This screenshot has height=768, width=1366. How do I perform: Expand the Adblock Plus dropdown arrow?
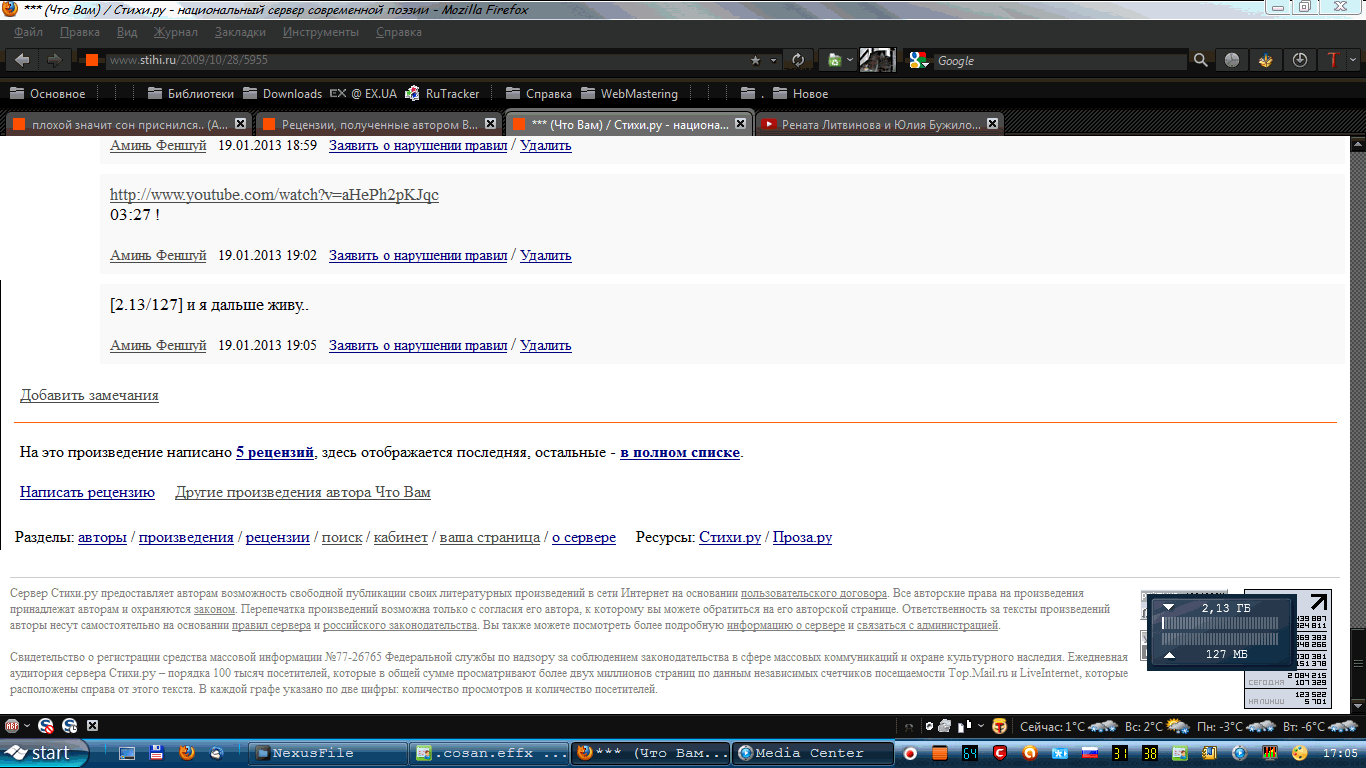27,726
